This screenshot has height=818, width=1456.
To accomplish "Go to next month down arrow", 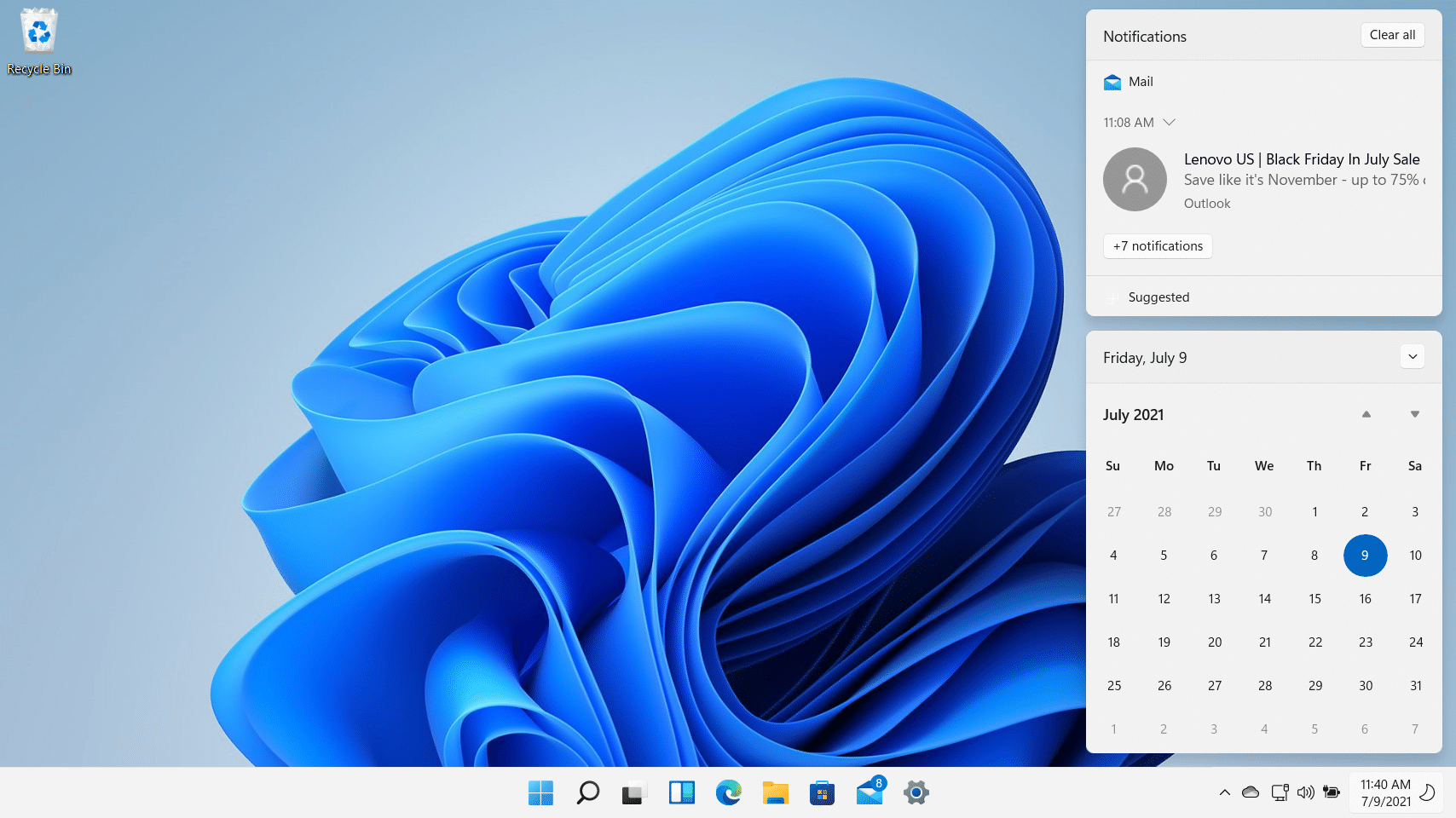I will point(1415,414).
